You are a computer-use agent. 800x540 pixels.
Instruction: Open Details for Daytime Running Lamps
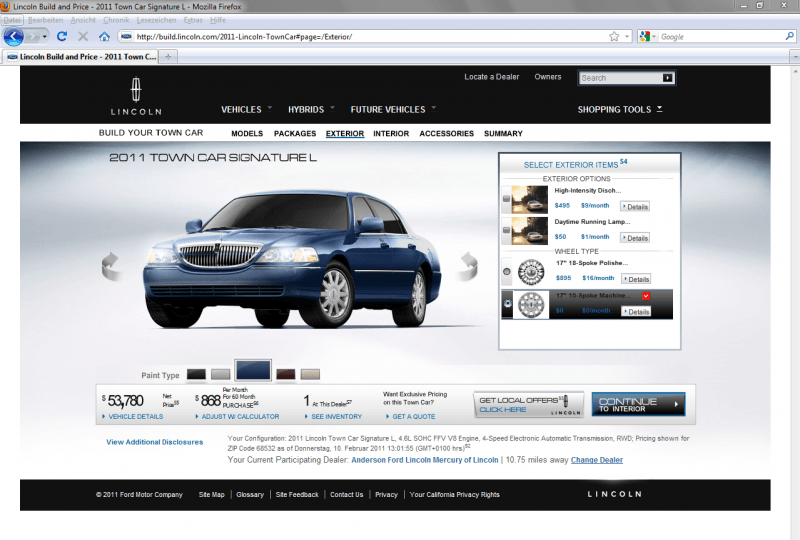click(635, 238)
